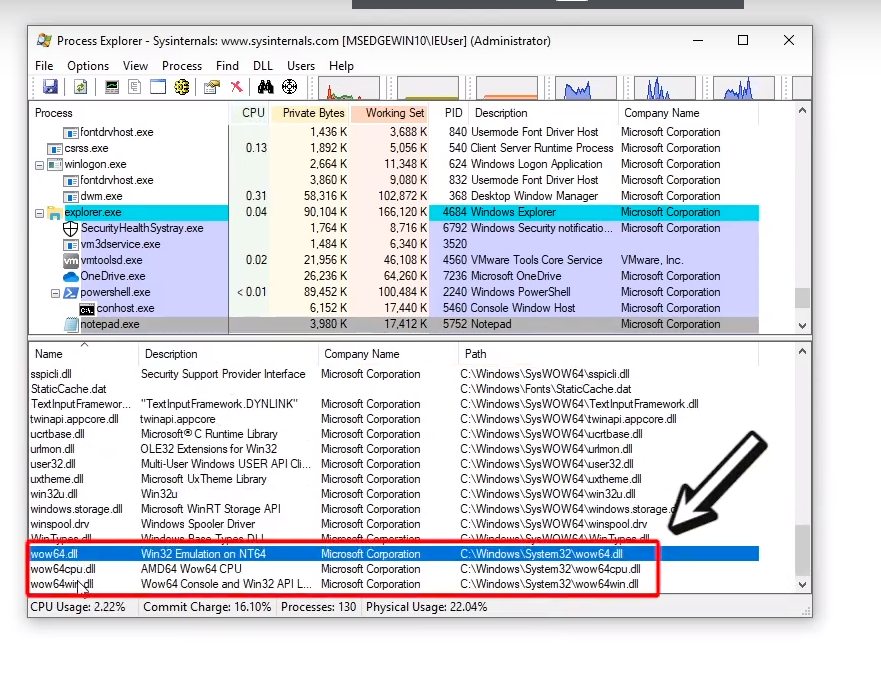Click the SecurityHealthSystray.exe shield icon
Image resolution: width=881 pixels, height=676 pixels.
pos(70,229)
